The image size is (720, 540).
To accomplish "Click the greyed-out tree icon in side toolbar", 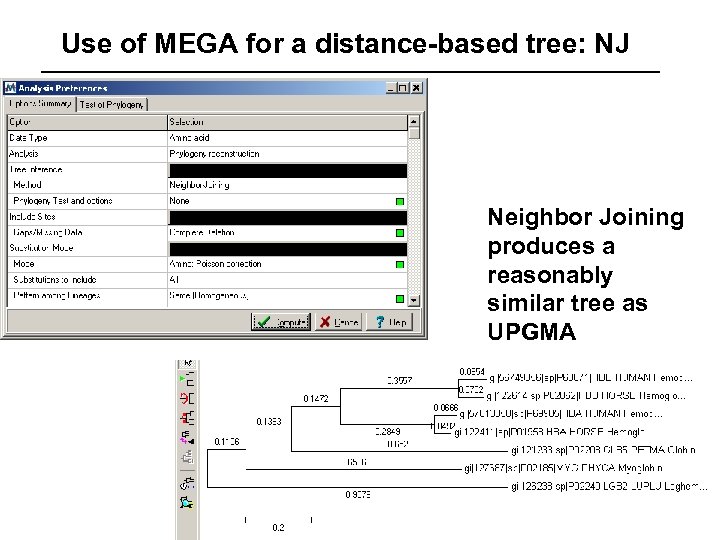I will (x=187, y=457).
